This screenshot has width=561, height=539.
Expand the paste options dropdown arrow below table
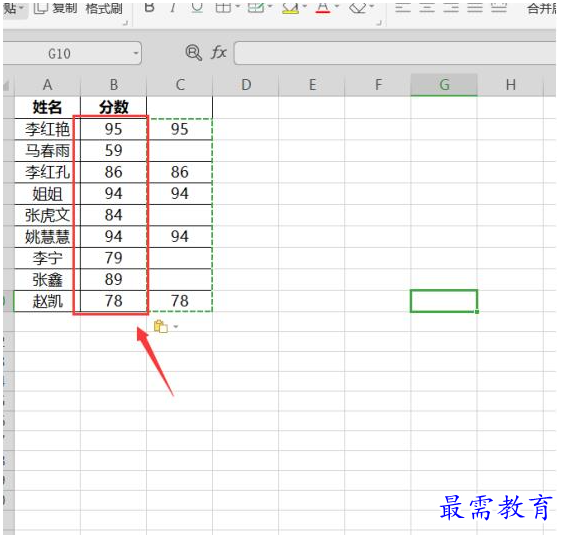pyautogui.click(x=175, y=327)
